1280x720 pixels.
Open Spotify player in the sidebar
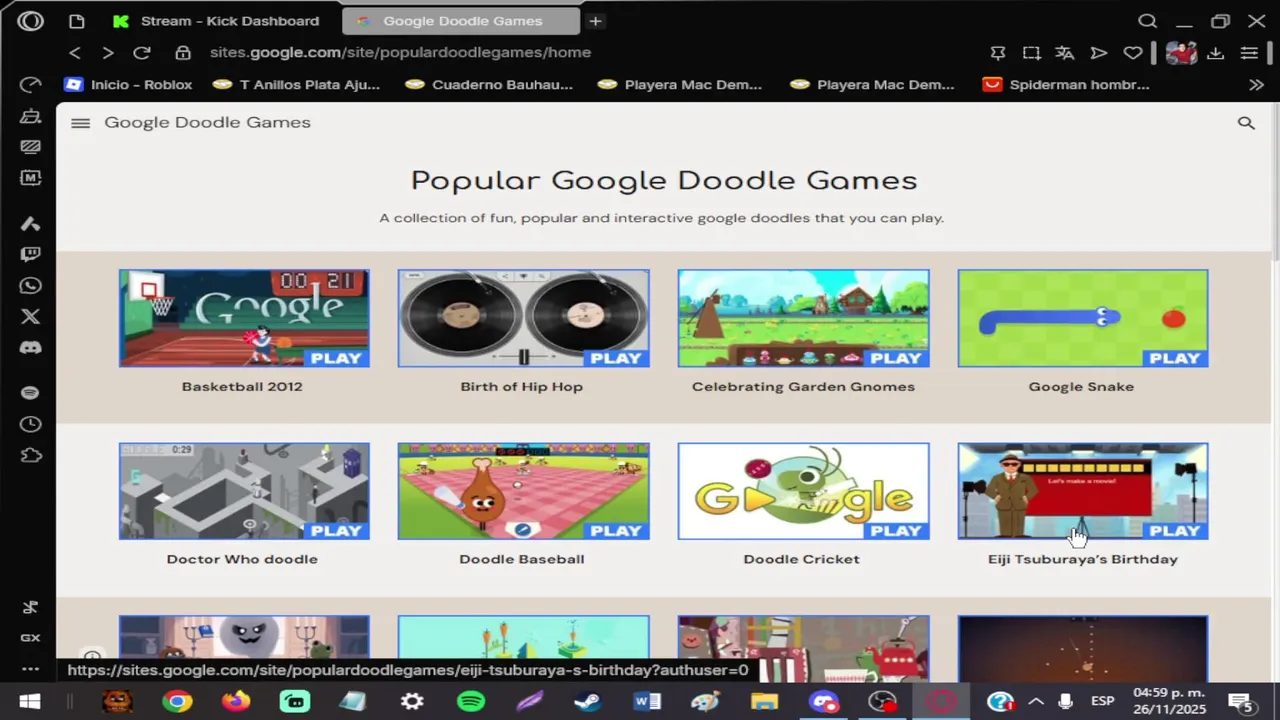tap(30, 393)
